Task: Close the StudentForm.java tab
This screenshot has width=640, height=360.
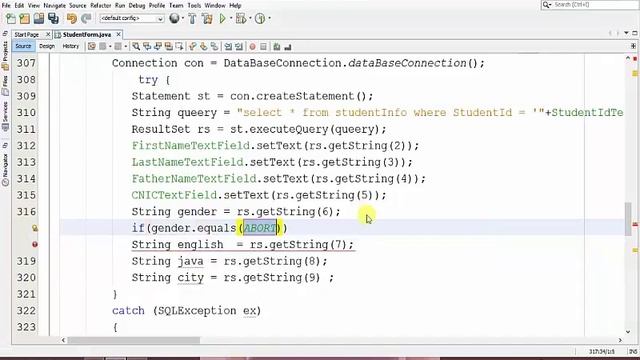Action: (118, 35)
